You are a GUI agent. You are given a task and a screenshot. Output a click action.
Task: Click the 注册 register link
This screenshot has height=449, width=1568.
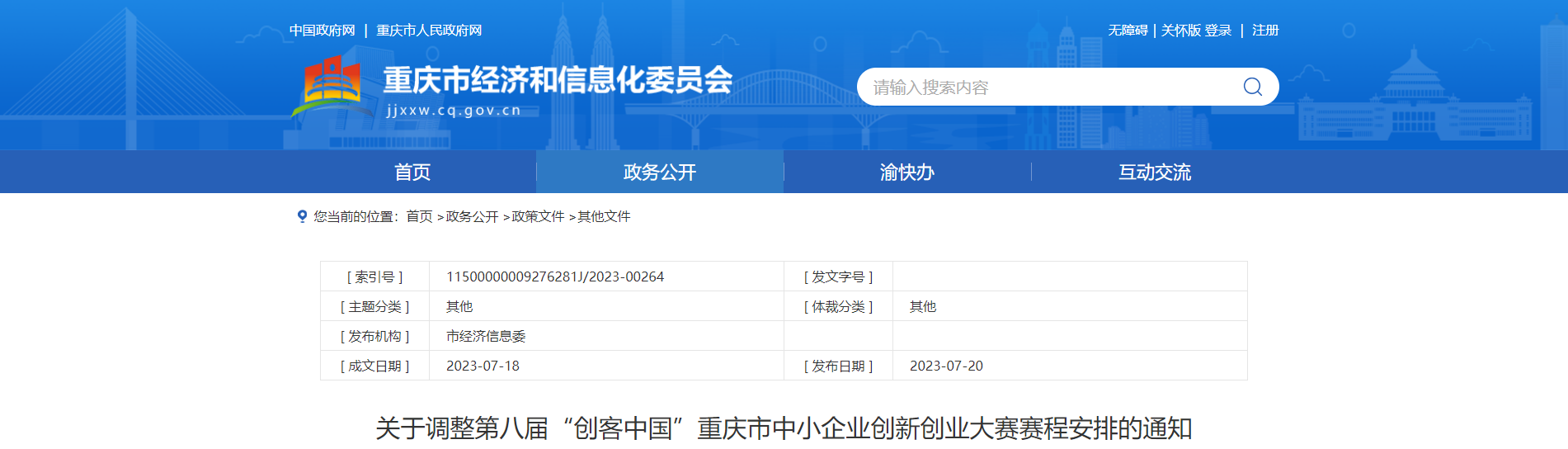coord(1265,31)
